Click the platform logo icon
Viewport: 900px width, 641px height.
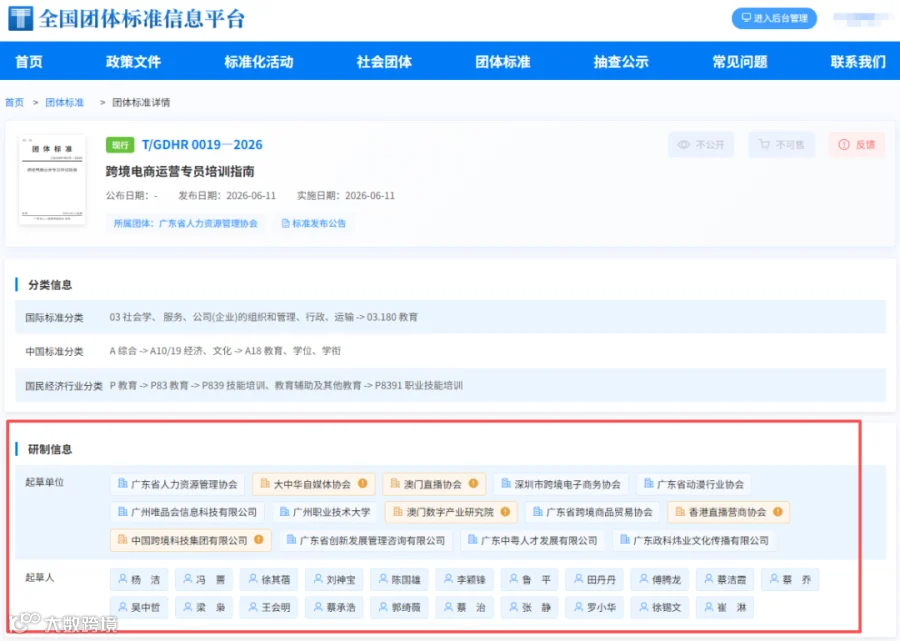[21, 18]
